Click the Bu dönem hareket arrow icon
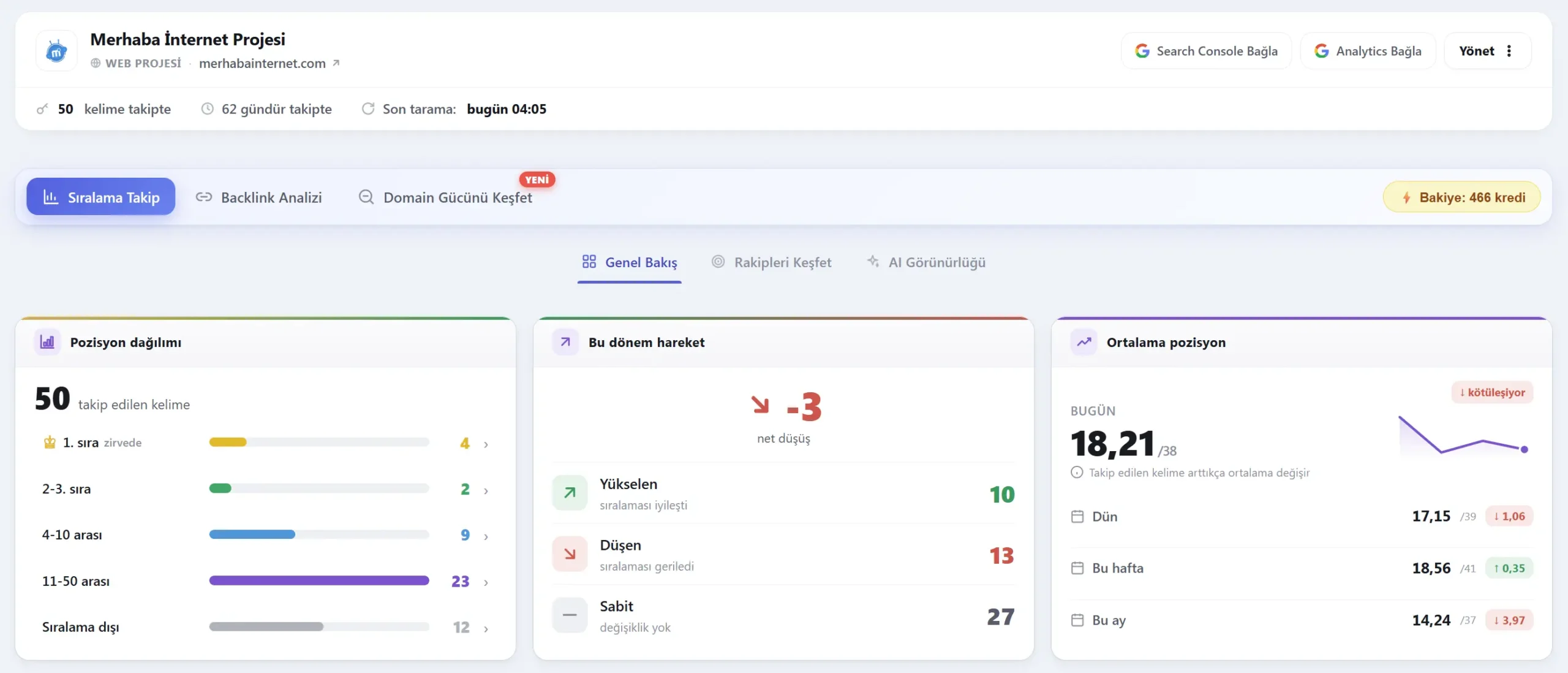 565,342
